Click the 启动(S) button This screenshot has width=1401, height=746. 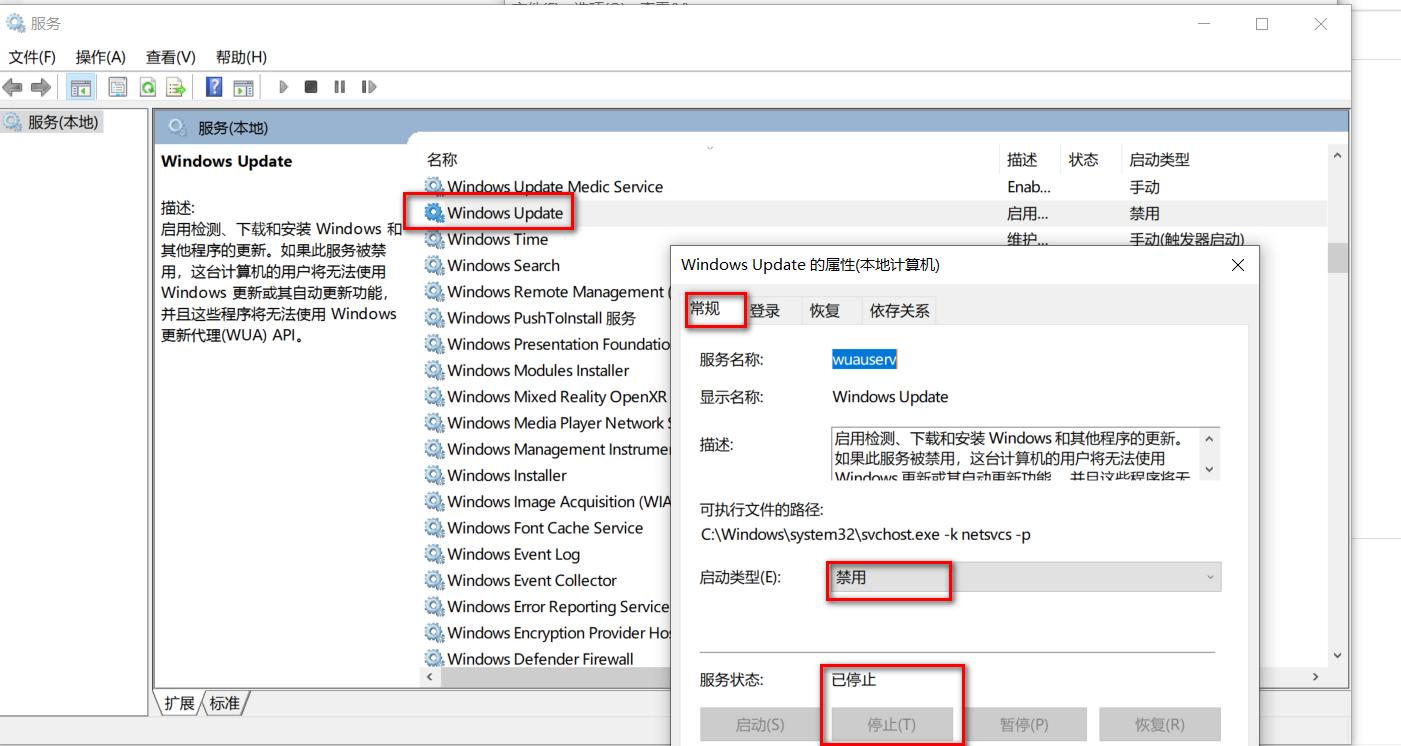coord(760,724)
